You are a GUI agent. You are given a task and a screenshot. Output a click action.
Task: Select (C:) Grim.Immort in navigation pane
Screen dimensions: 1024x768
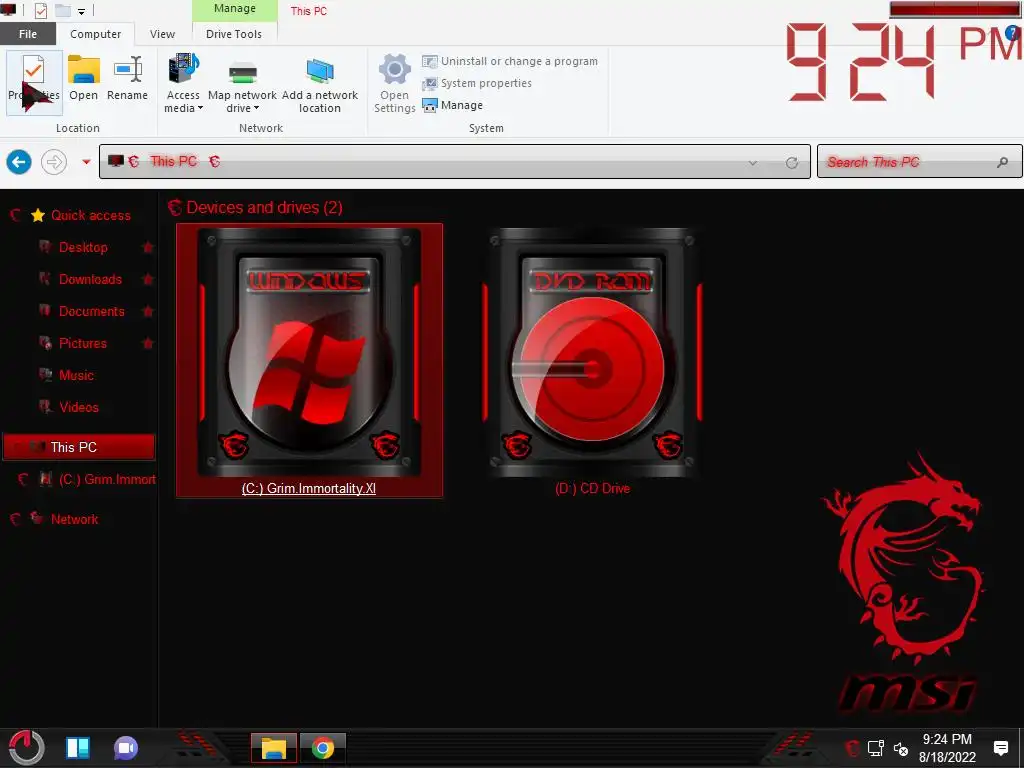pos(107,479)
